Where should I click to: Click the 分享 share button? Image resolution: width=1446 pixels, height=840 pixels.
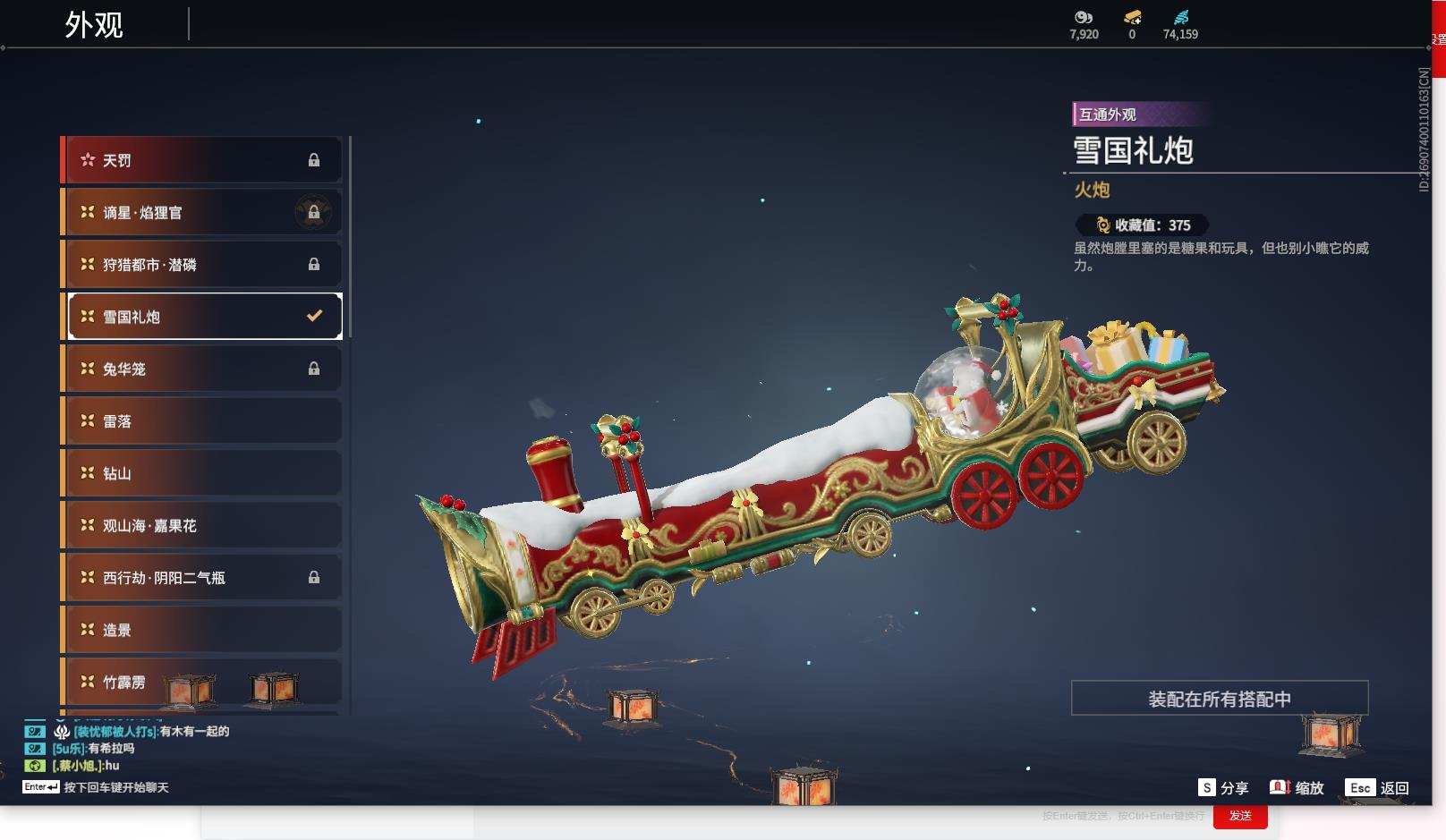[1223, 788]
